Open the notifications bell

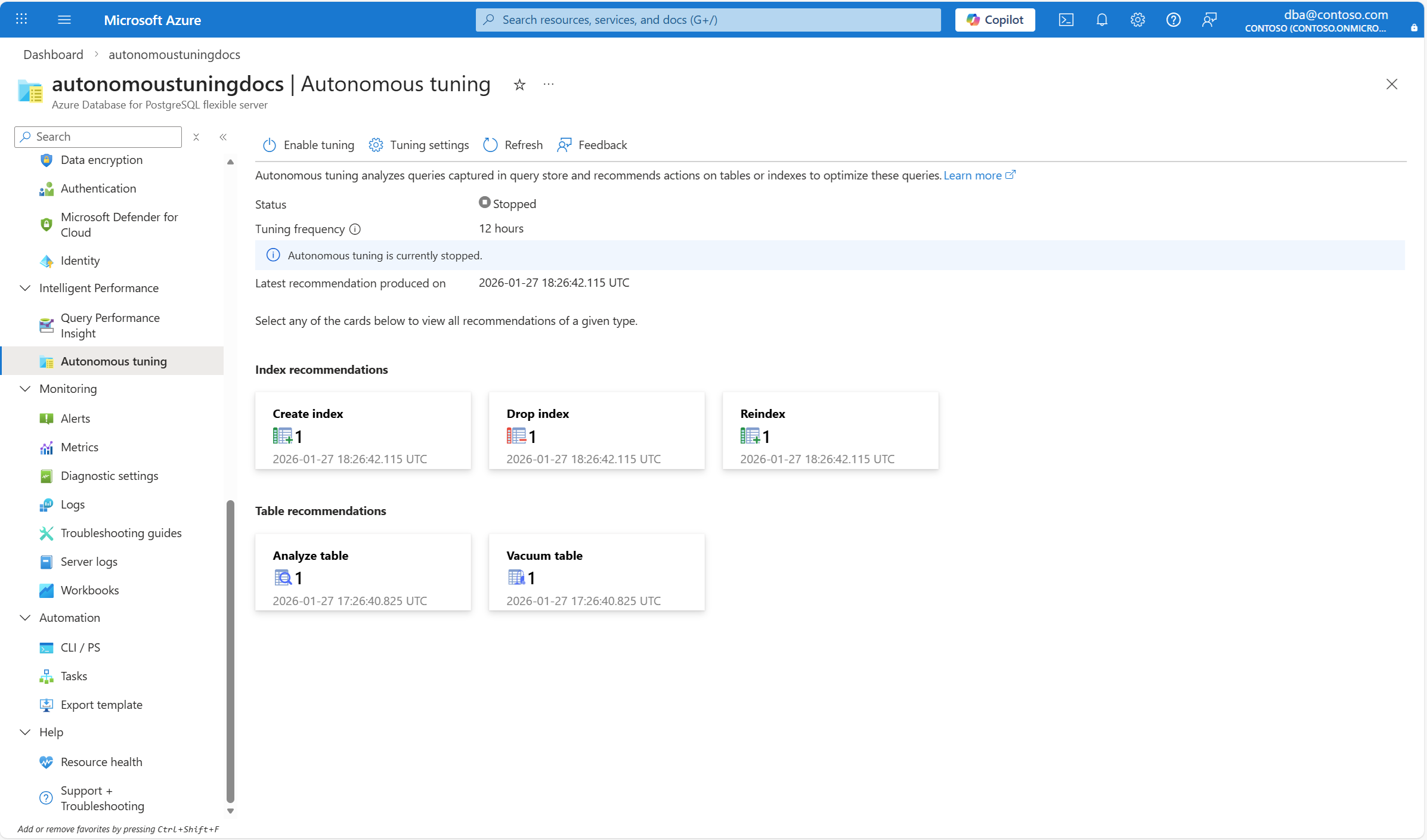[1101, 20]
